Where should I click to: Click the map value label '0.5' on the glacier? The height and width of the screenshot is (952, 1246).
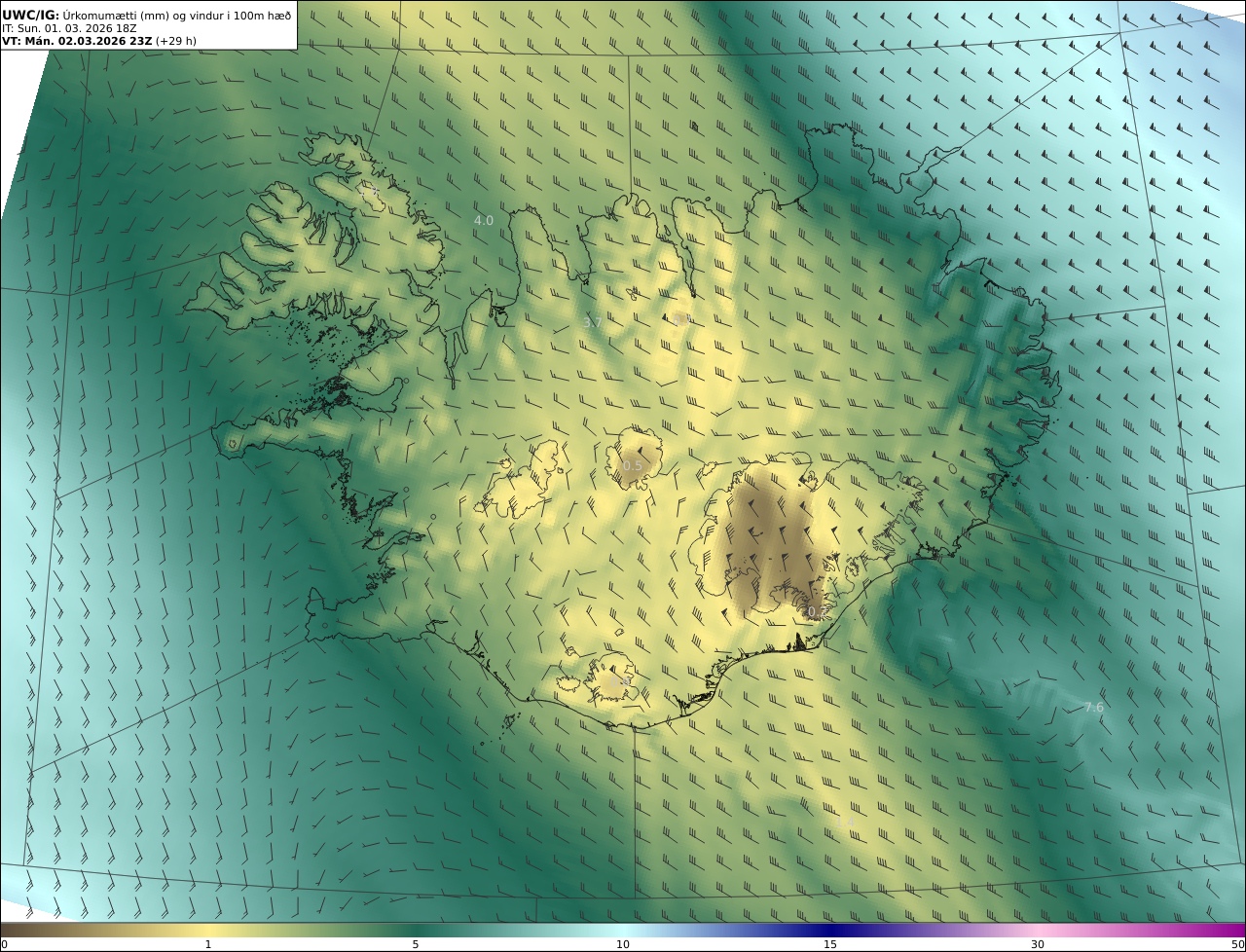[x=633, y=465]
